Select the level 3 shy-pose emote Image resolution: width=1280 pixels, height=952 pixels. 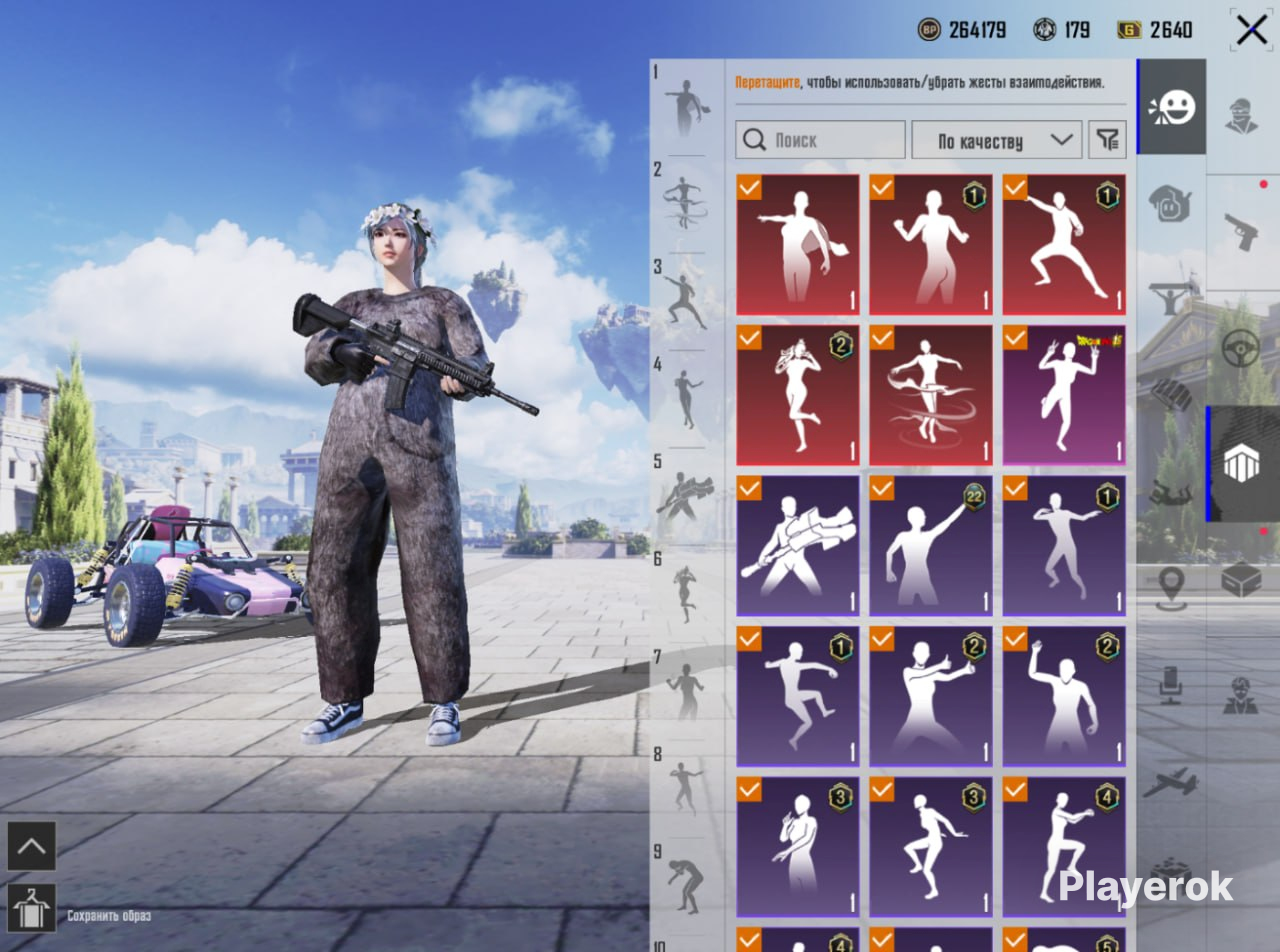pos(798,847)
